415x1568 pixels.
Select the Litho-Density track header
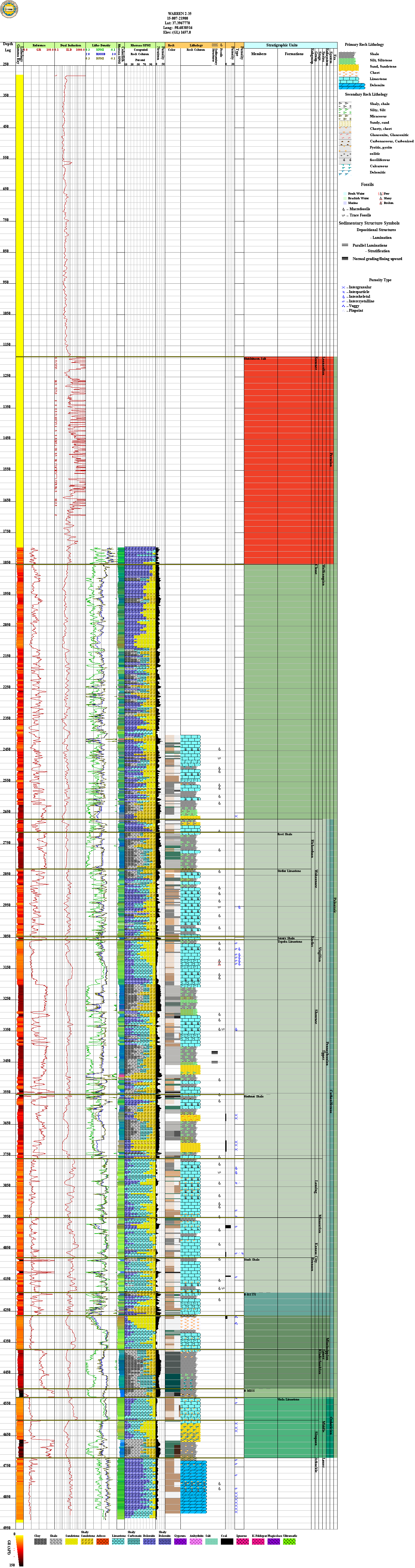click(x=101, y=45)
